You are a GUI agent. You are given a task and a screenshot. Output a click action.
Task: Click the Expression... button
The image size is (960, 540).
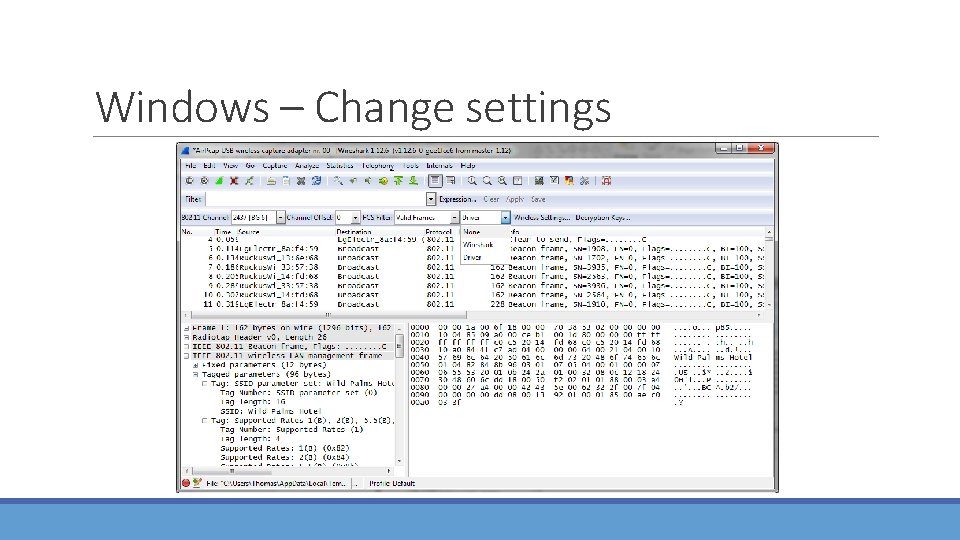tap(457, 199)
